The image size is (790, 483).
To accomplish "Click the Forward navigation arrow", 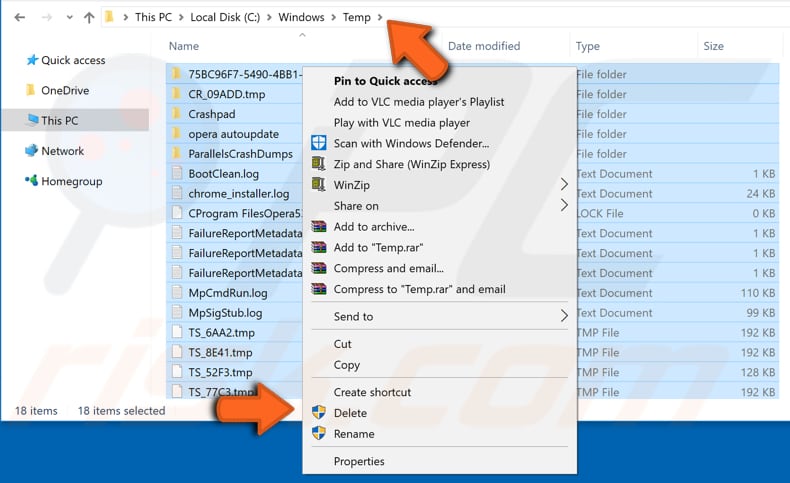I will [x=46, y=18].
